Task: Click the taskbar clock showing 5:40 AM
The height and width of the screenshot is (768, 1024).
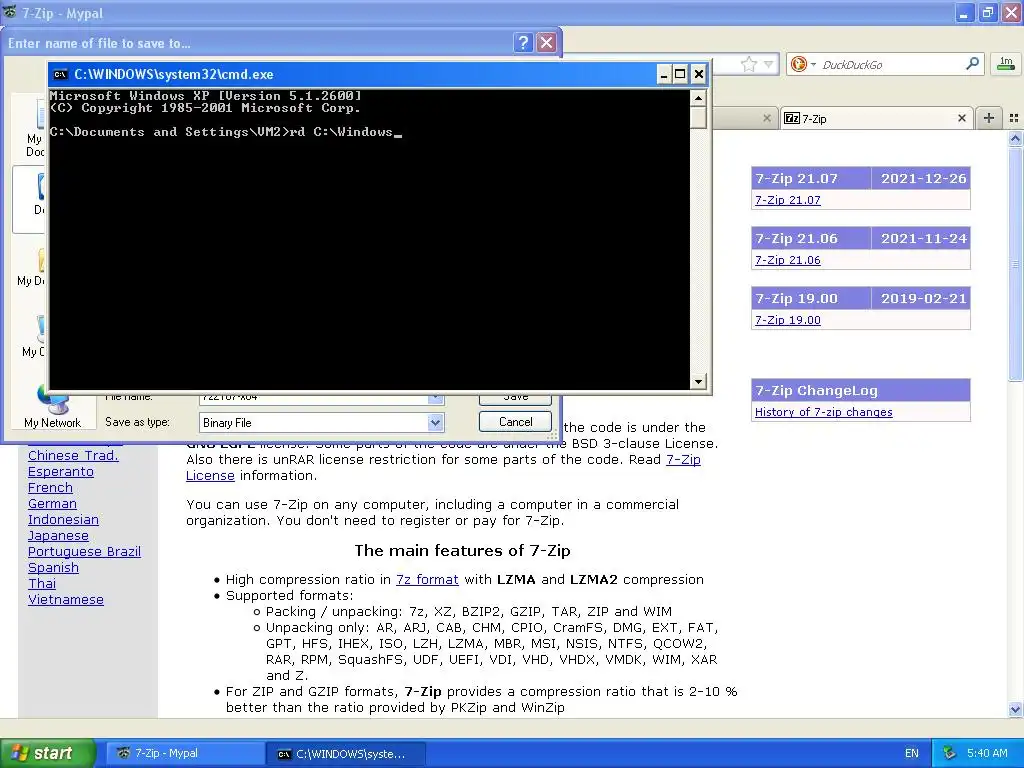Action: pos(987,753)
